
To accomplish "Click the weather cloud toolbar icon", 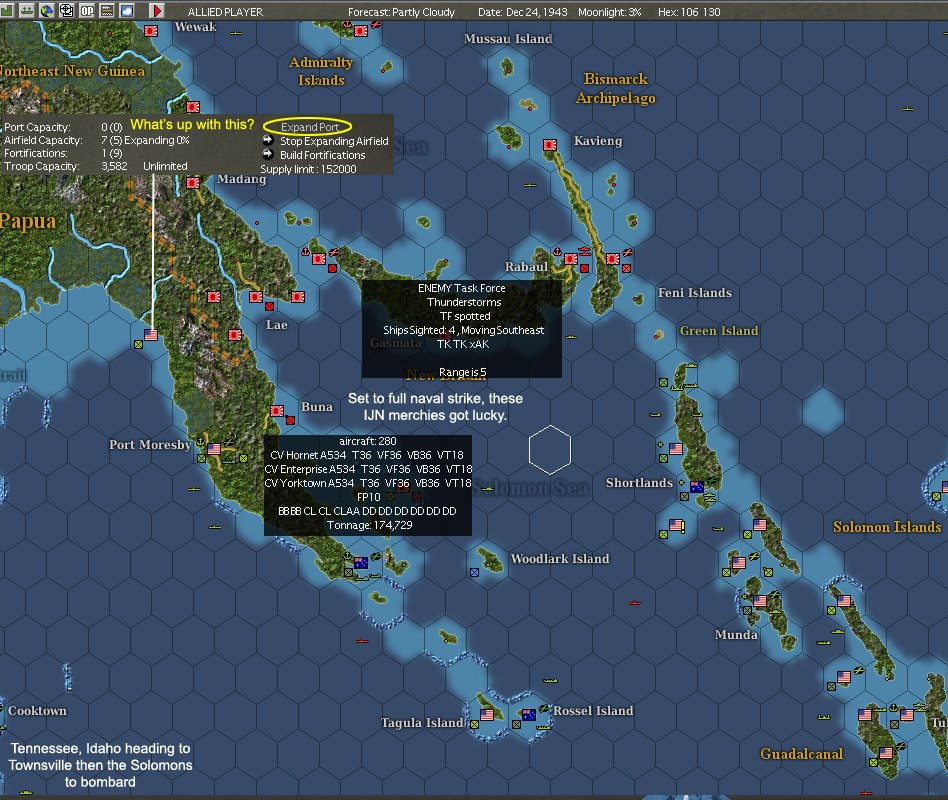I will [127, 11].
